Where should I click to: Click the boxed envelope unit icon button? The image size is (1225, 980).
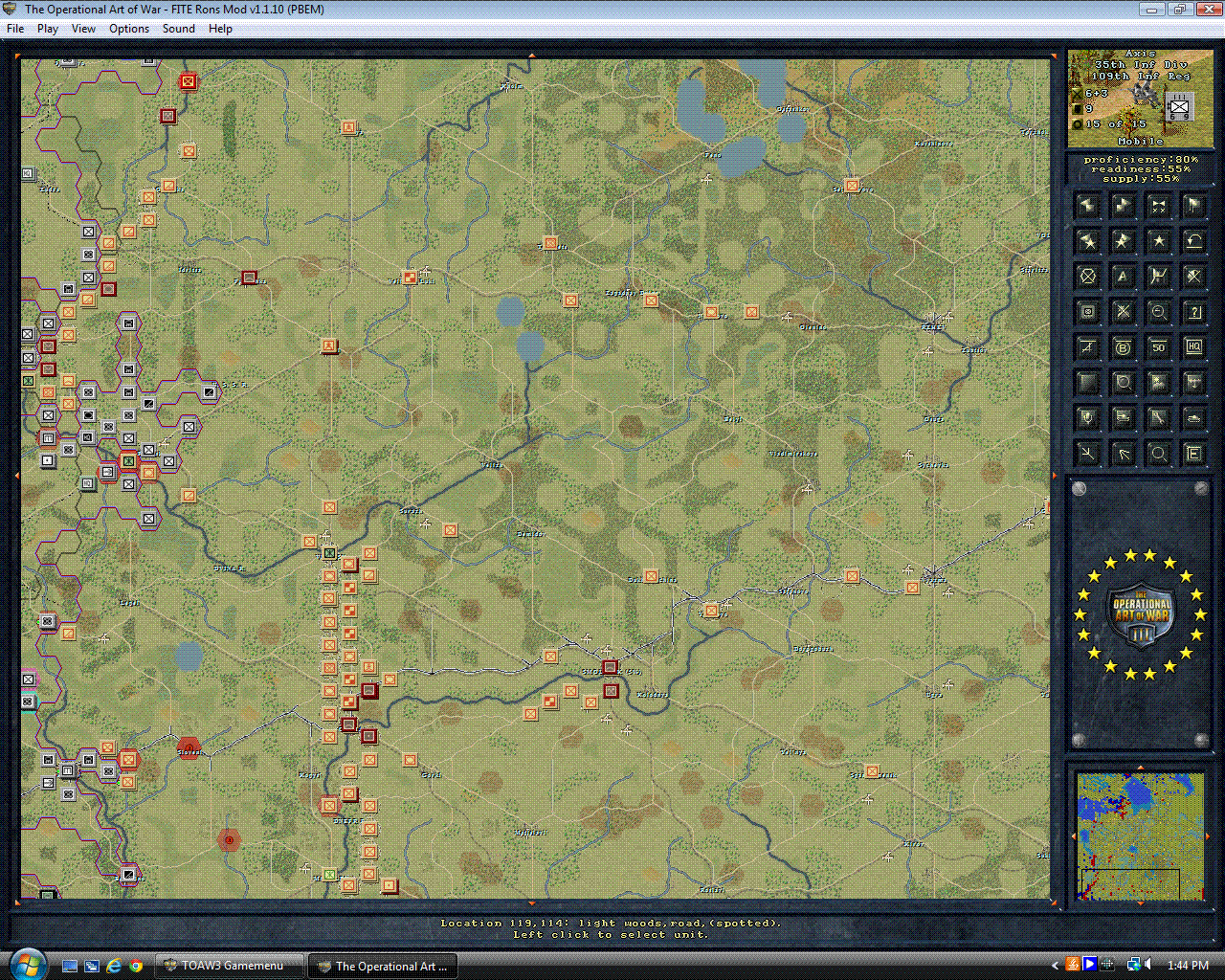tap(1087, 312)
